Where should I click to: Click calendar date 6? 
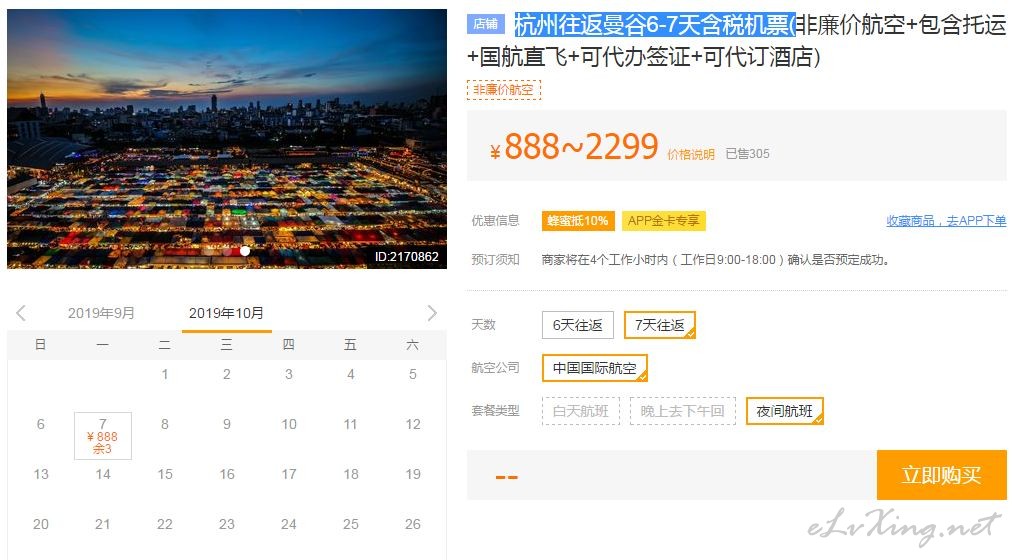[41, 424]
